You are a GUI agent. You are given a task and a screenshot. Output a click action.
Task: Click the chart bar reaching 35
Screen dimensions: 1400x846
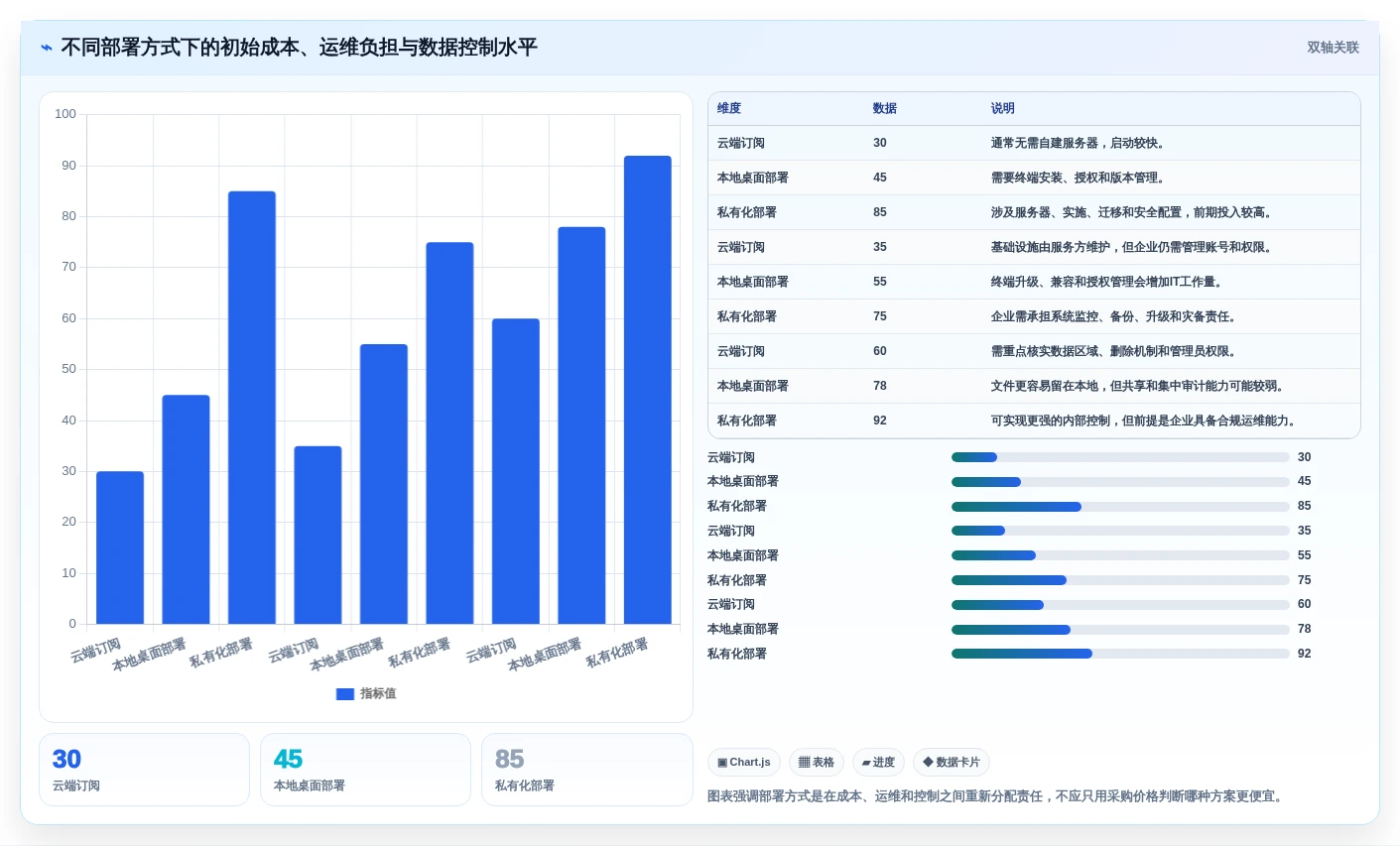coord(318,535)
